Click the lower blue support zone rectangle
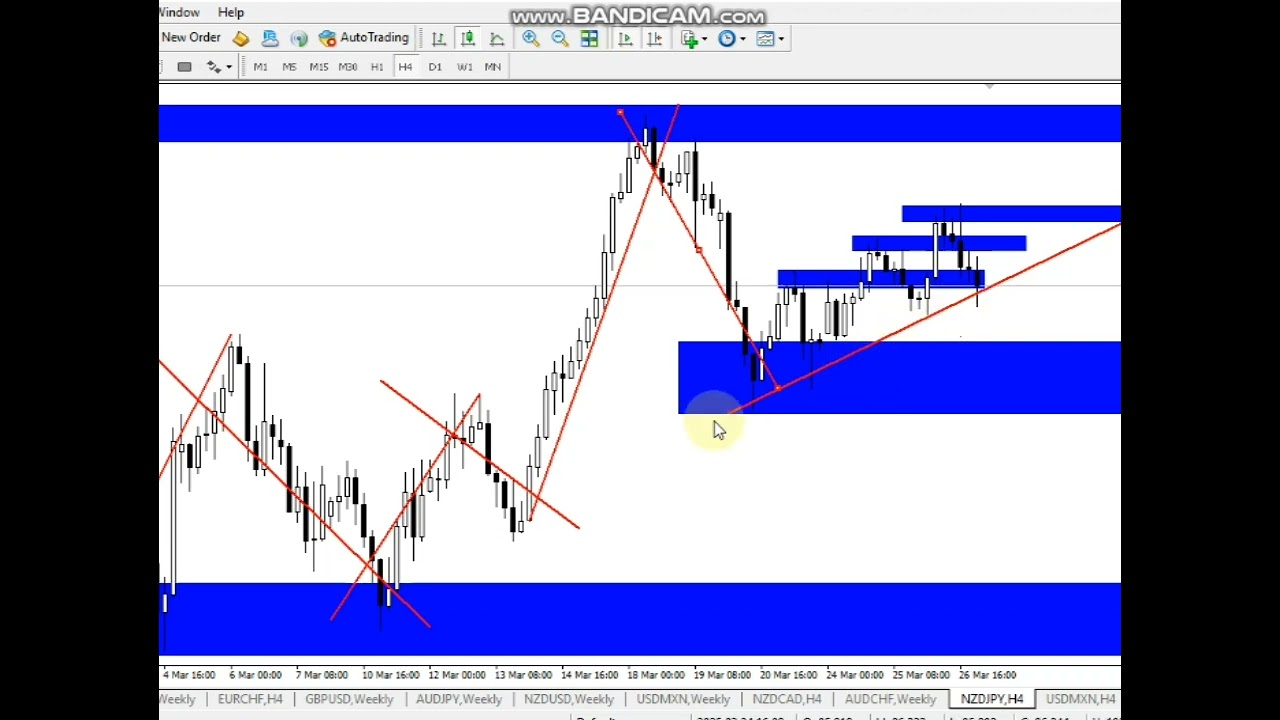1280x720 pixels. [640, 618]
